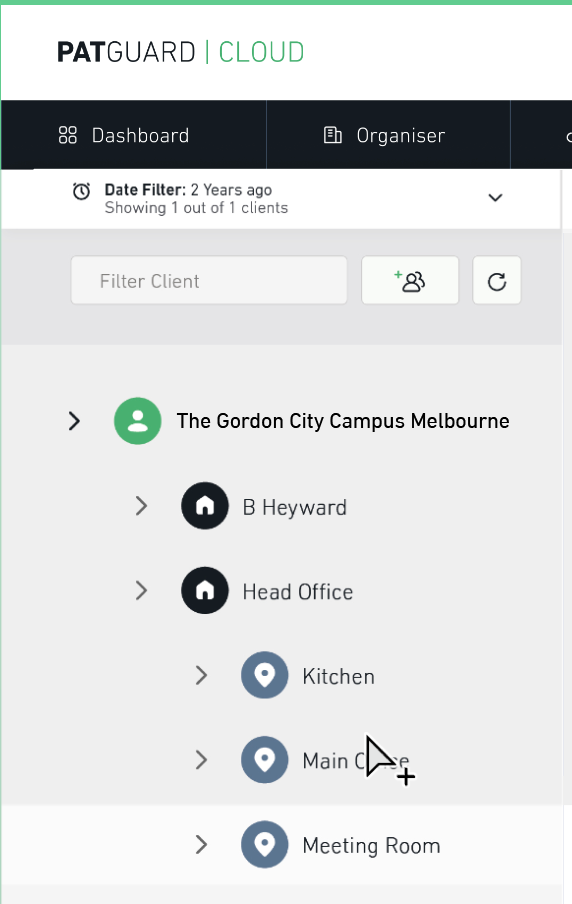Switch to the Organiser tab
The height and width of the screenshot is (904, 572).
(x=384, y=135)
